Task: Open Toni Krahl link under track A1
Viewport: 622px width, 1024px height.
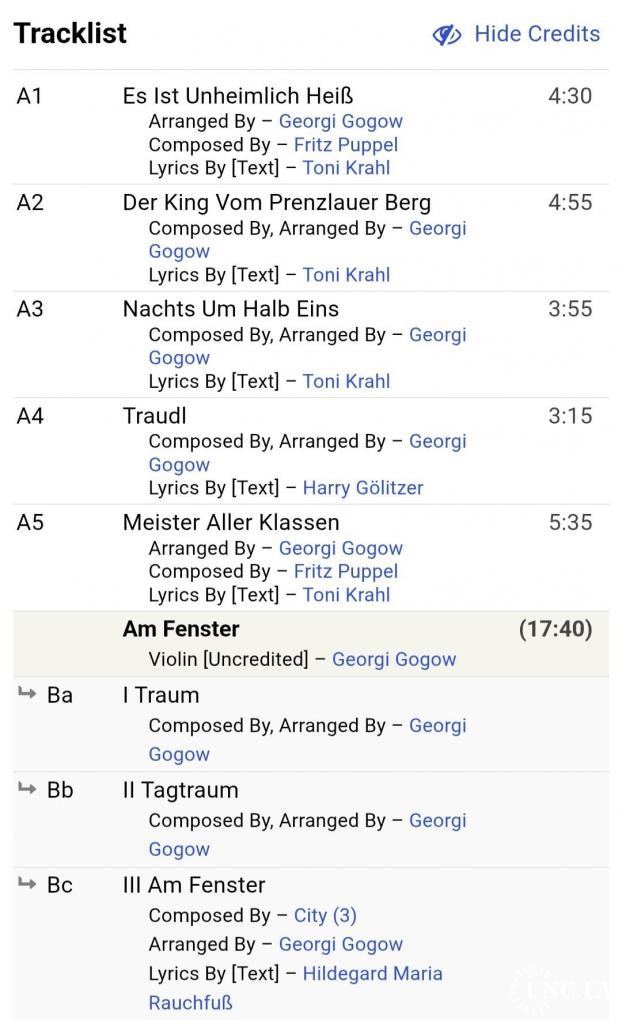Action: pyautogui.click(x=346, y=168)
